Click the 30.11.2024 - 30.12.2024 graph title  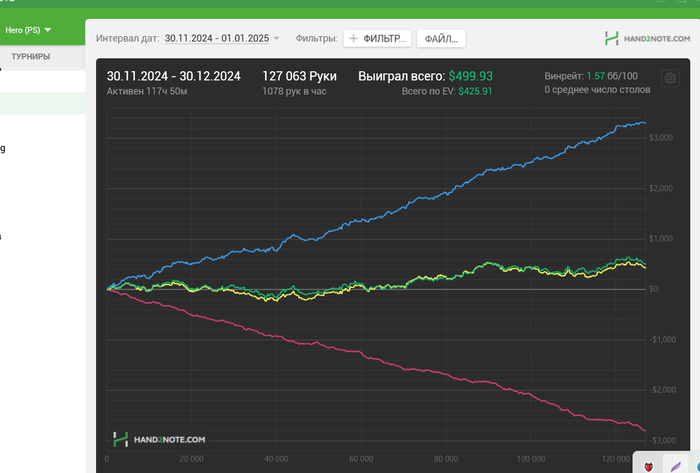174,76
